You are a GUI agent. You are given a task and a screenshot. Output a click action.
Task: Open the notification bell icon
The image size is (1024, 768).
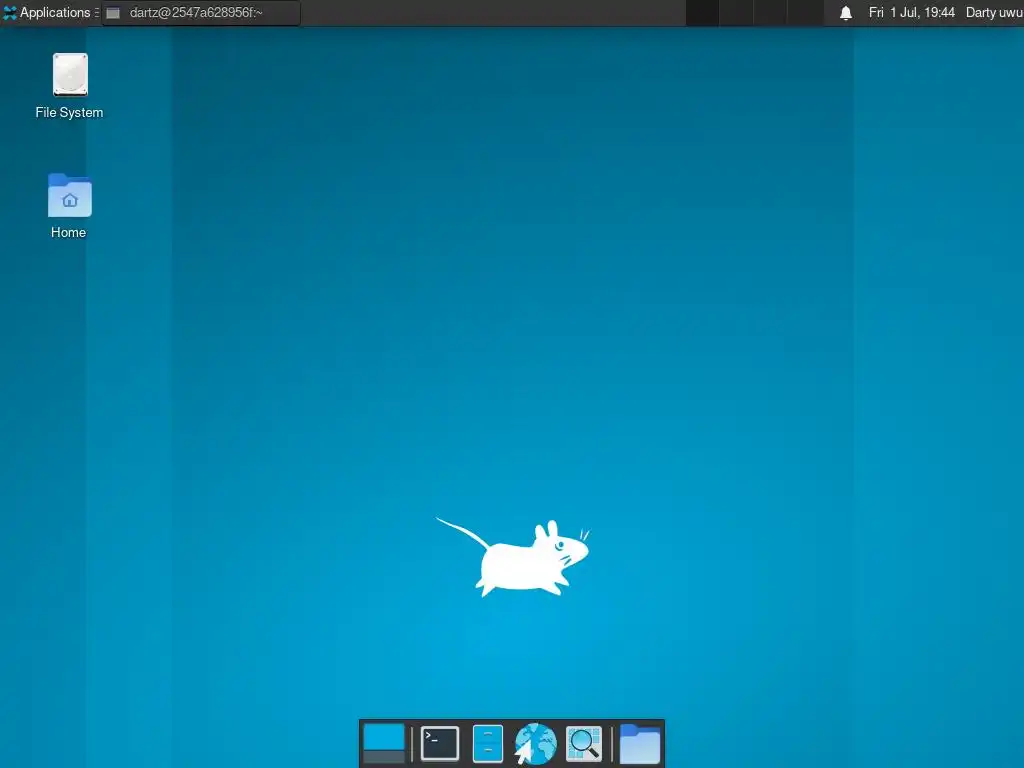tap(846, 13)
